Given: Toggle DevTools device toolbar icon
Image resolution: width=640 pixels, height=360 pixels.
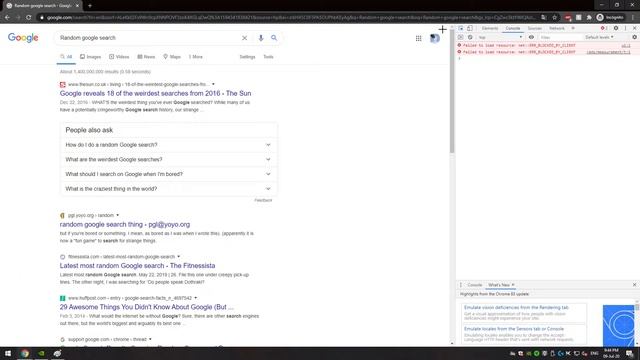Looking at the screenshot, I should [x=470, y=28].
